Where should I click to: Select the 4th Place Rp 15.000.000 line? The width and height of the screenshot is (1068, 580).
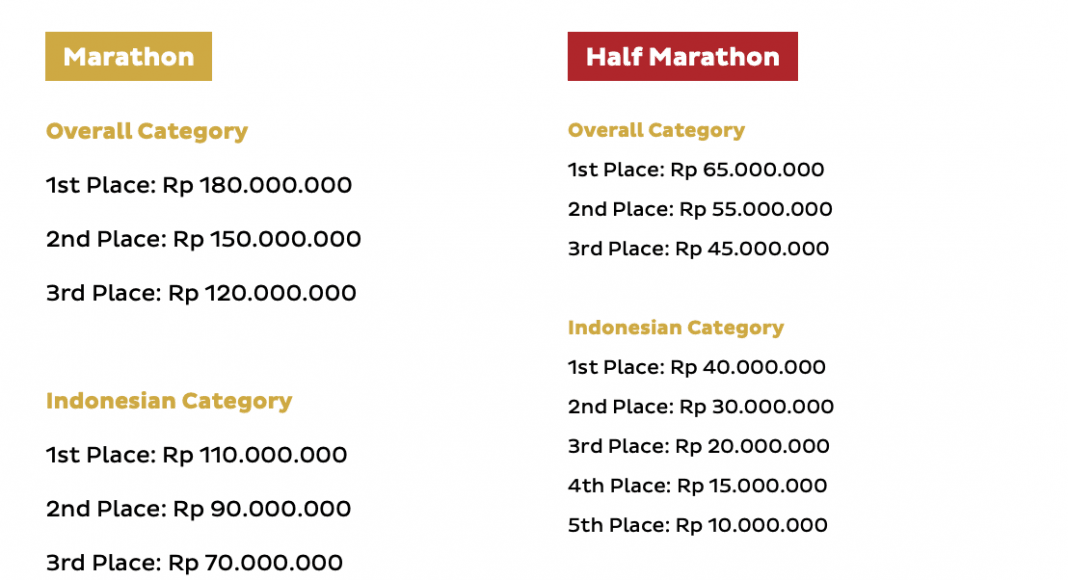pos(697,486)
